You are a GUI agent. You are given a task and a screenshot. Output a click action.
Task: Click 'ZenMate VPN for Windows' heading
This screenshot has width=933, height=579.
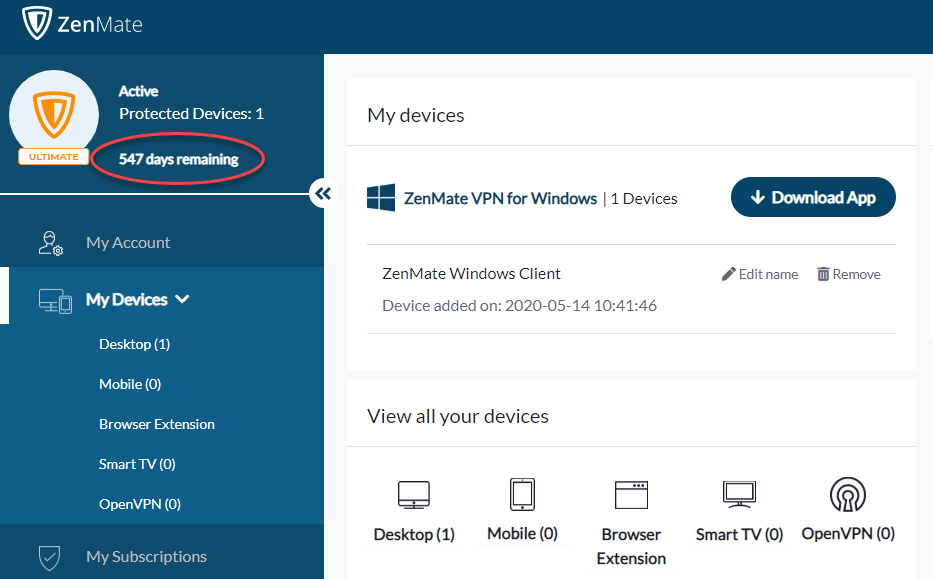tap(500, 198)
